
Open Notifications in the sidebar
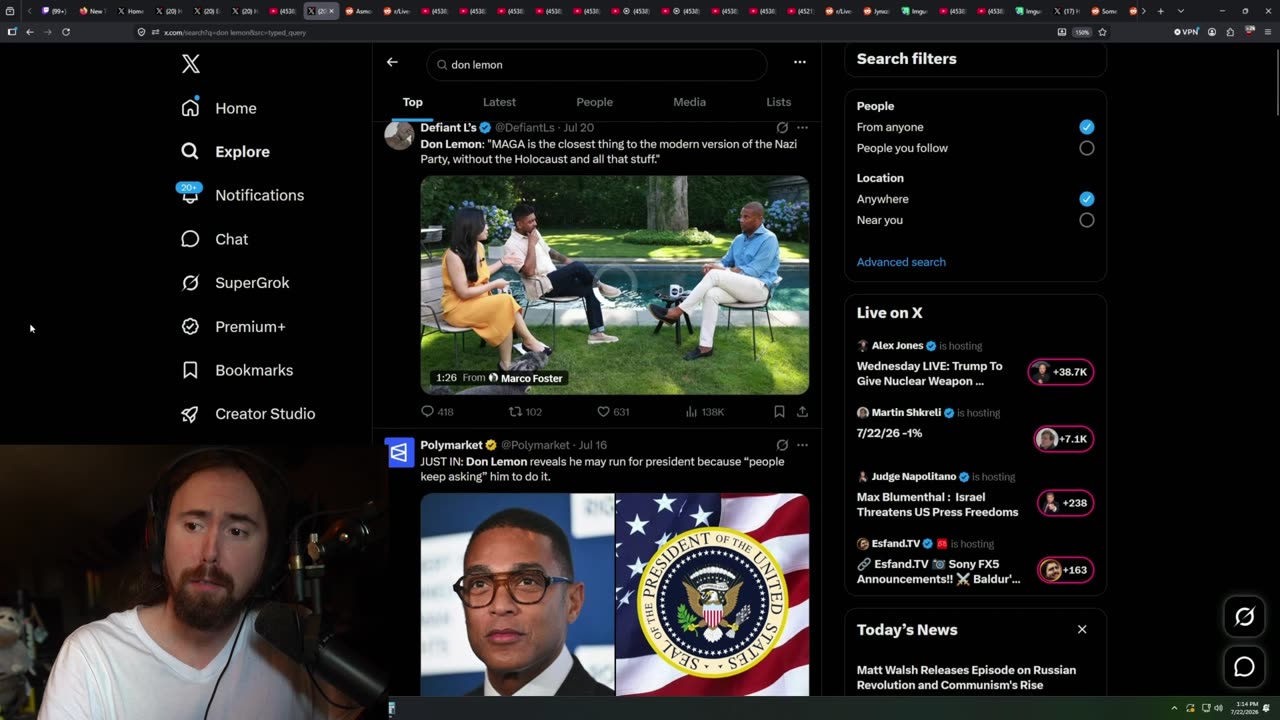tap(242, 195)
